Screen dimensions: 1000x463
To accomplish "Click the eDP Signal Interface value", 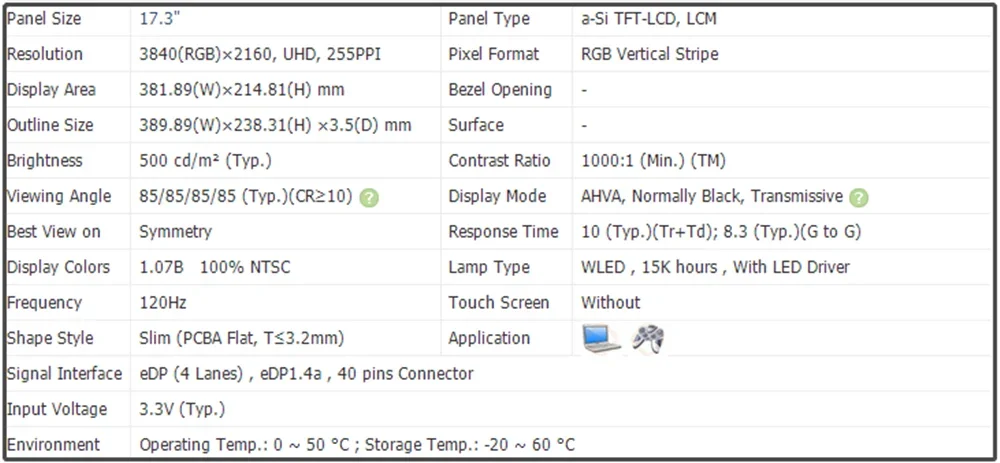I will coord(306,374).
